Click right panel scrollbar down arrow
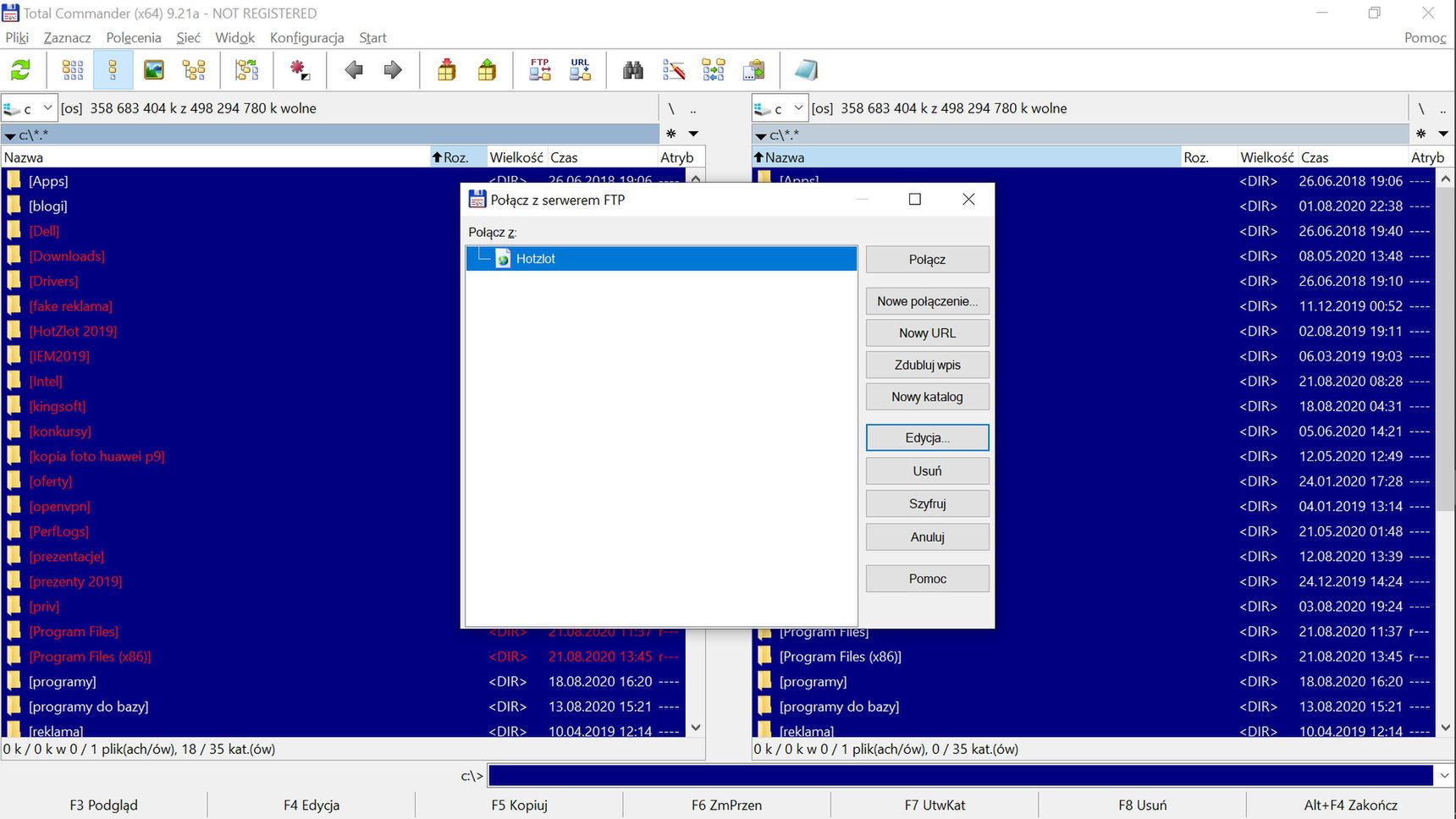The image size is (1456, 819). point(1446,728)
